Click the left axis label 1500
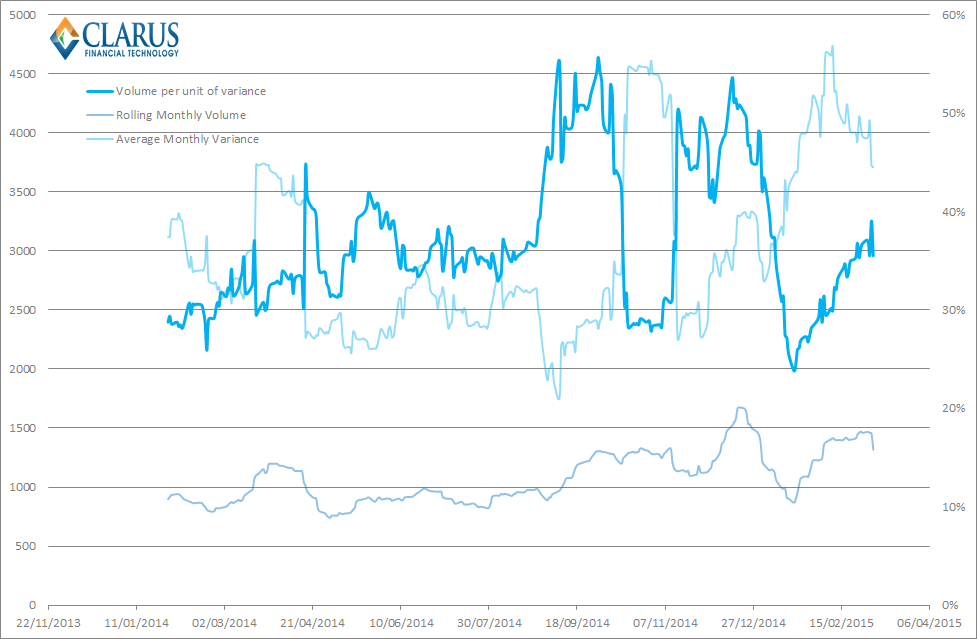The image size is (977, 639). click(24, 428)
